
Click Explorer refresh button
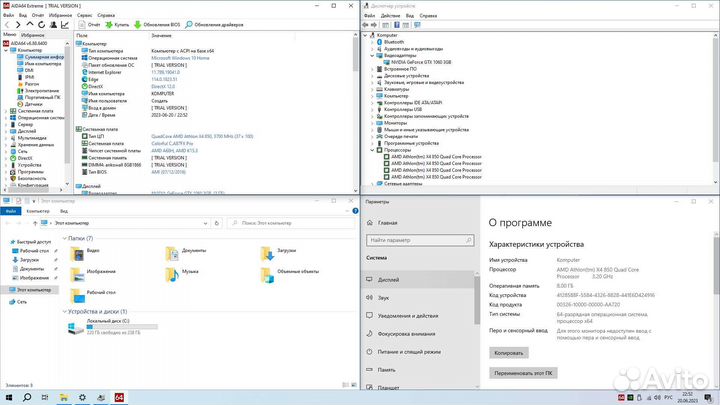tap(217, 223)
